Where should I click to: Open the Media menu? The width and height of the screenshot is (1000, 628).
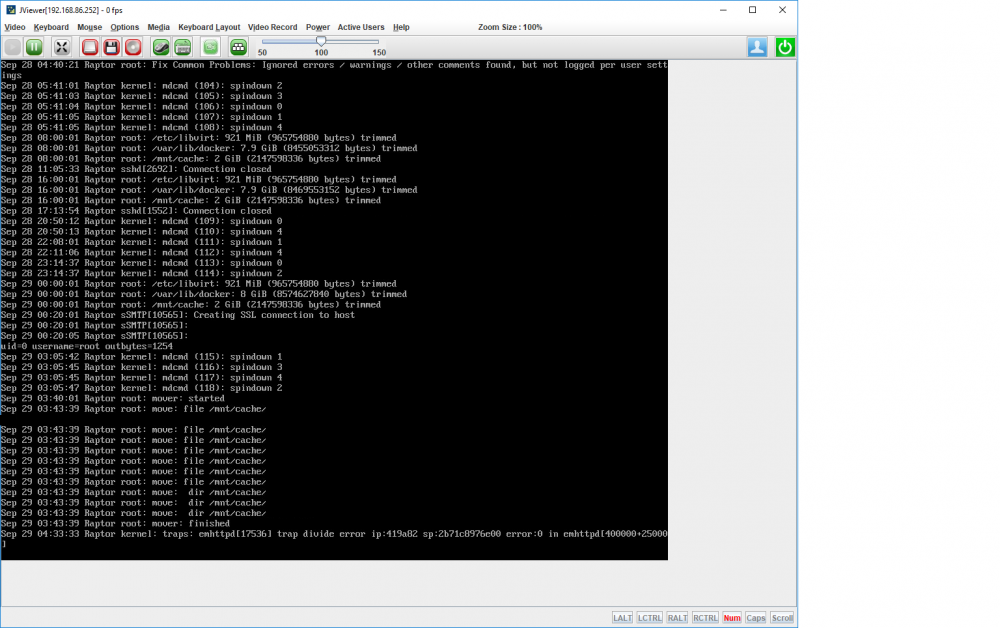158,27
